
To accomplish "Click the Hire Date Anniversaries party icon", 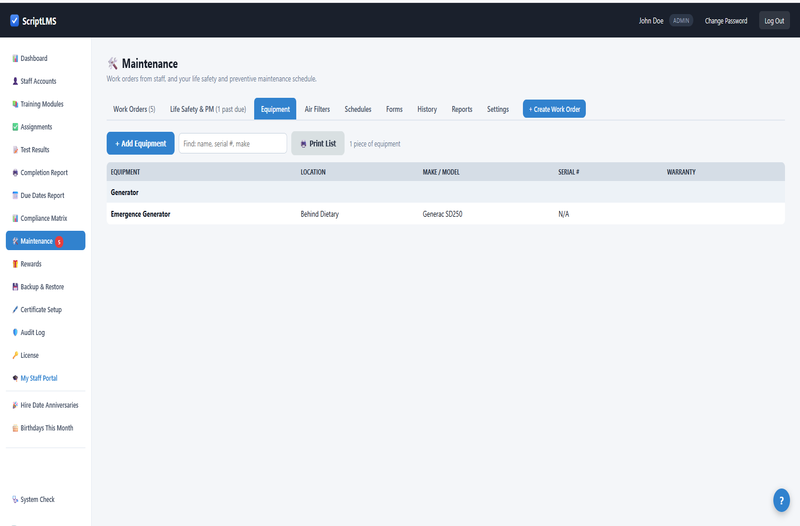I will tap(15, 405).
